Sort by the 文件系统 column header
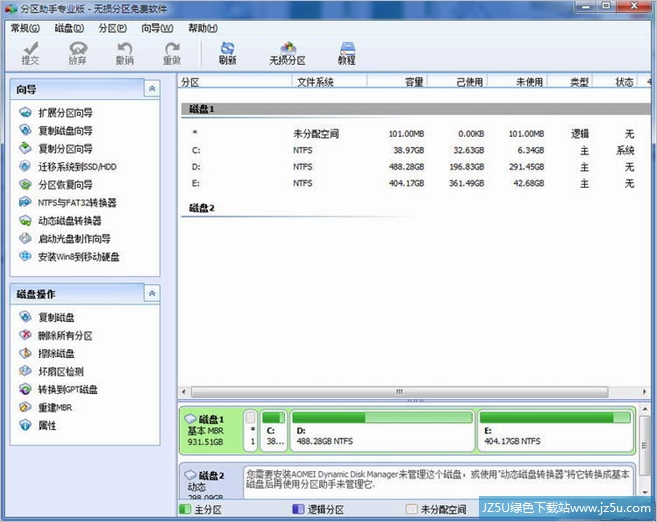Viewport: 657px width, 522px height. pyautogui.click(x=330, y=82)
